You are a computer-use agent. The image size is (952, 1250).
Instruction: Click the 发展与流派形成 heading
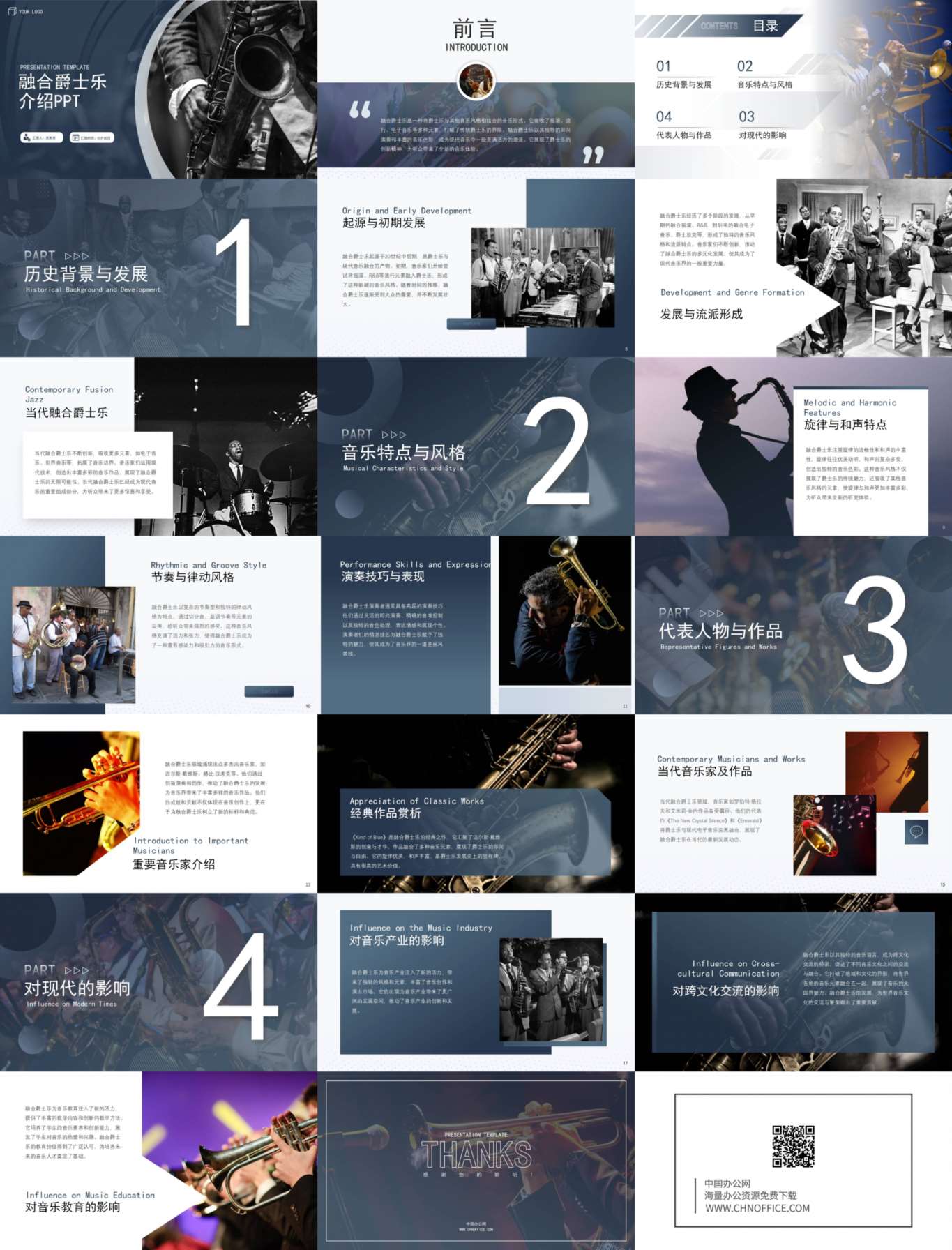coord(701,314)
